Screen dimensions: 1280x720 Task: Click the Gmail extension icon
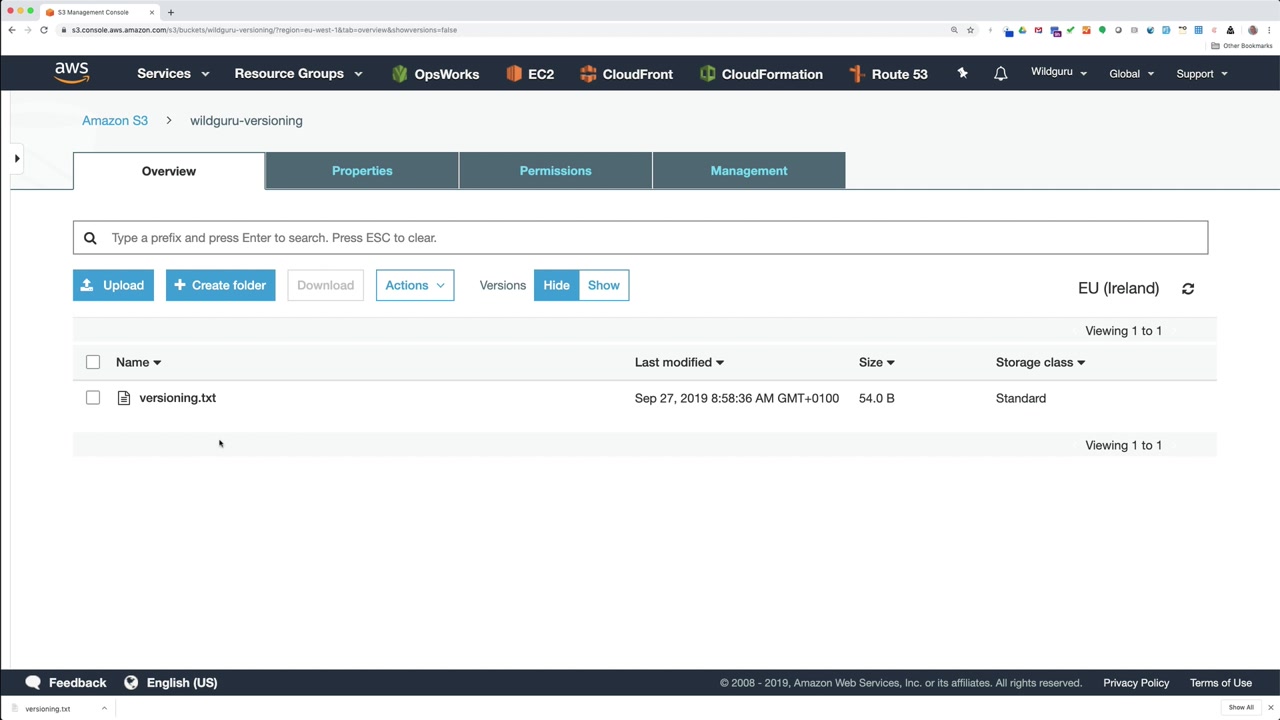pos(1039,30)
